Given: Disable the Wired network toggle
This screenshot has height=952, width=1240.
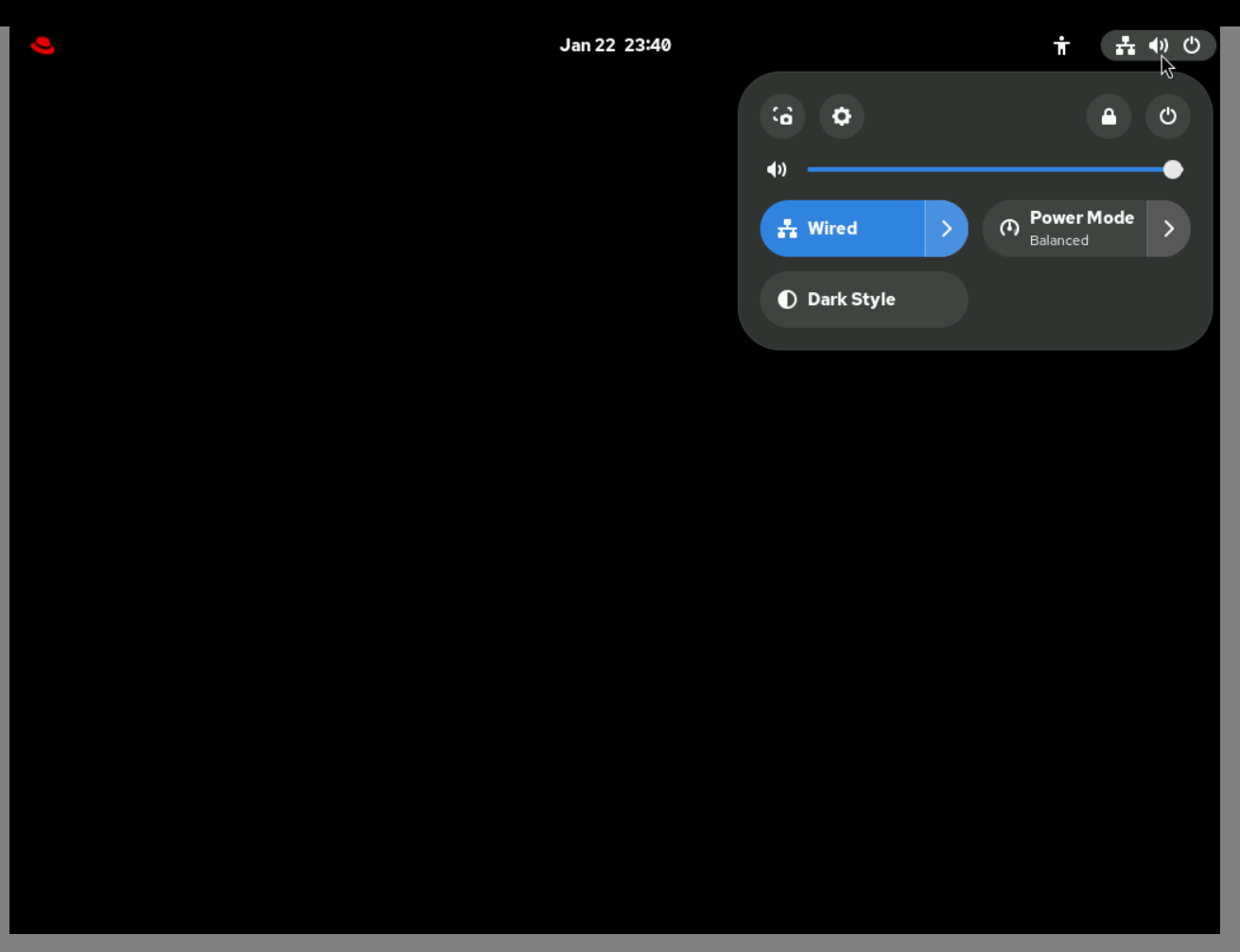Looking at the screenshot, I should tap(842, 229).
